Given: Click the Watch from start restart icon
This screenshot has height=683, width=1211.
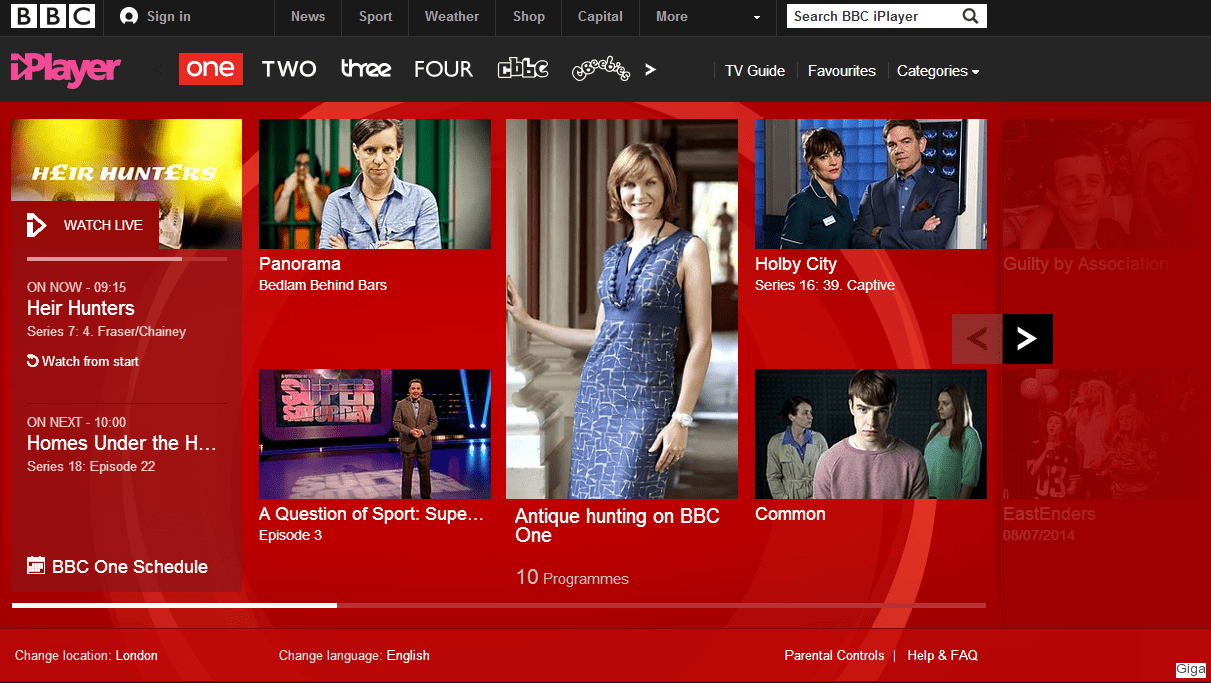Looking at the screenshot, I should tap(32, 361).
